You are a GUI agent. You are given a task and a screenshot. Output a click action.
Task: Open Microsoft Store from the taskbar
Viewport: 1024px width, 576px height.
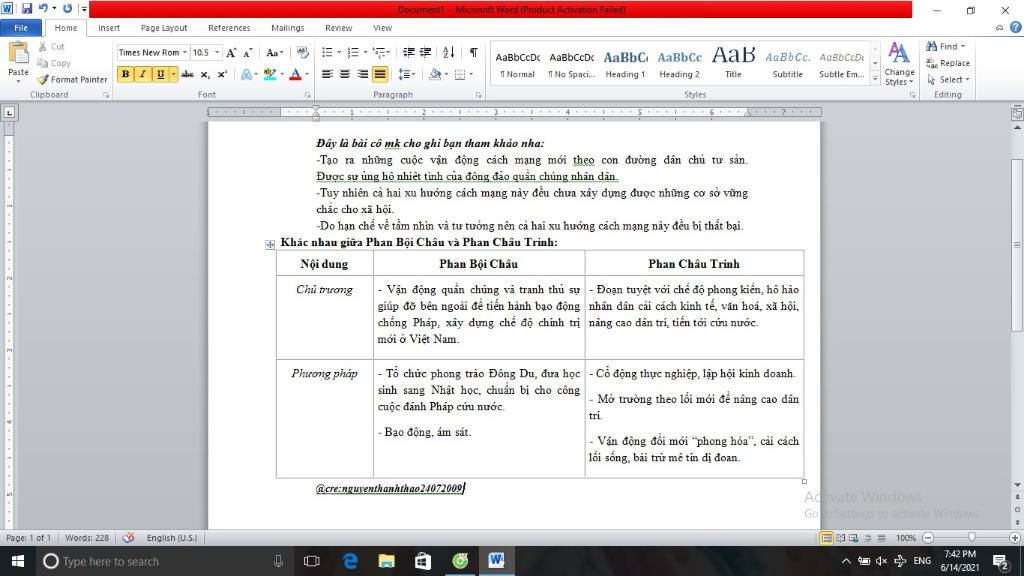(423, 561)
